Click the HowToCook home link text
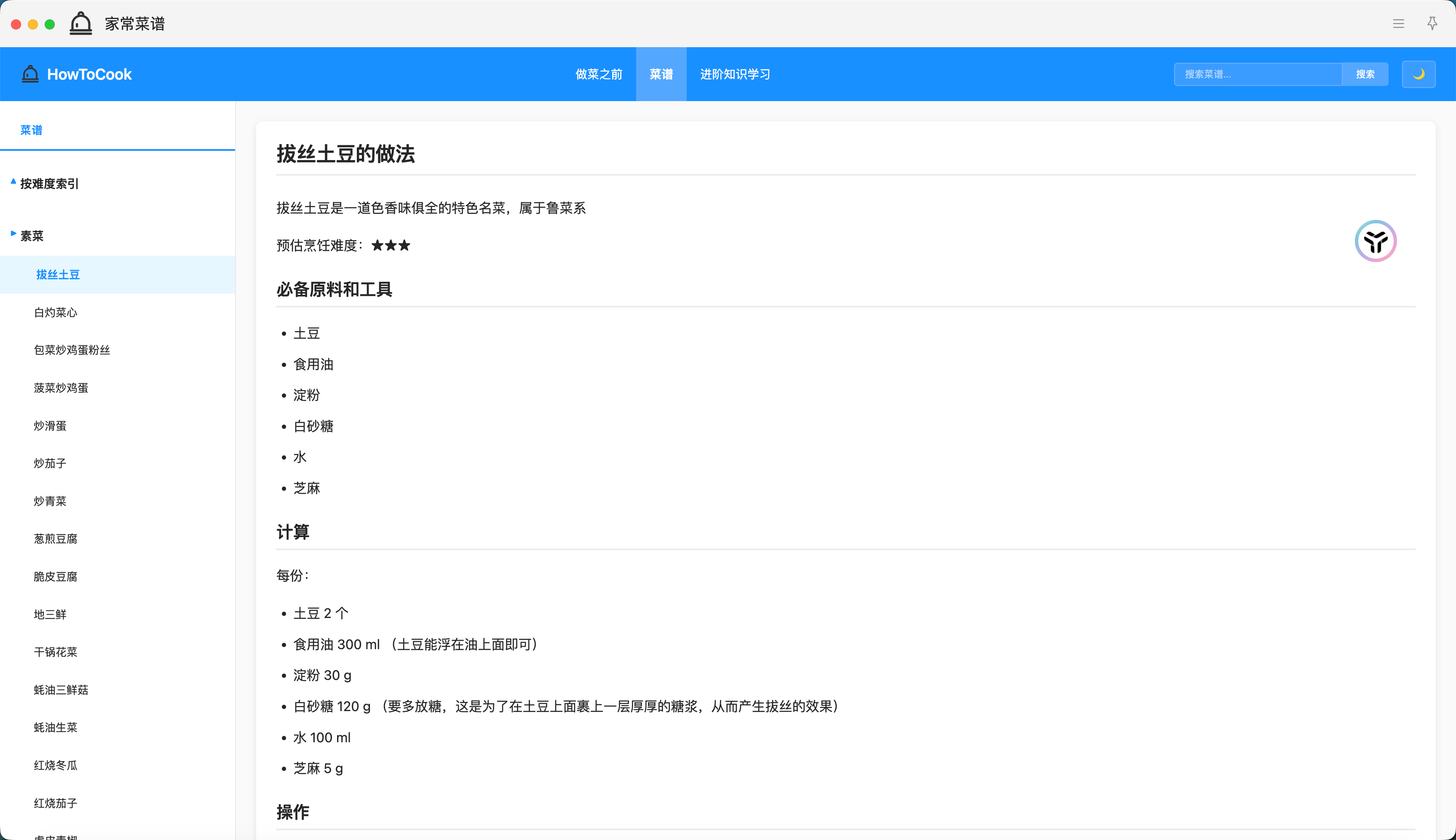 click(x=89, y=74)
